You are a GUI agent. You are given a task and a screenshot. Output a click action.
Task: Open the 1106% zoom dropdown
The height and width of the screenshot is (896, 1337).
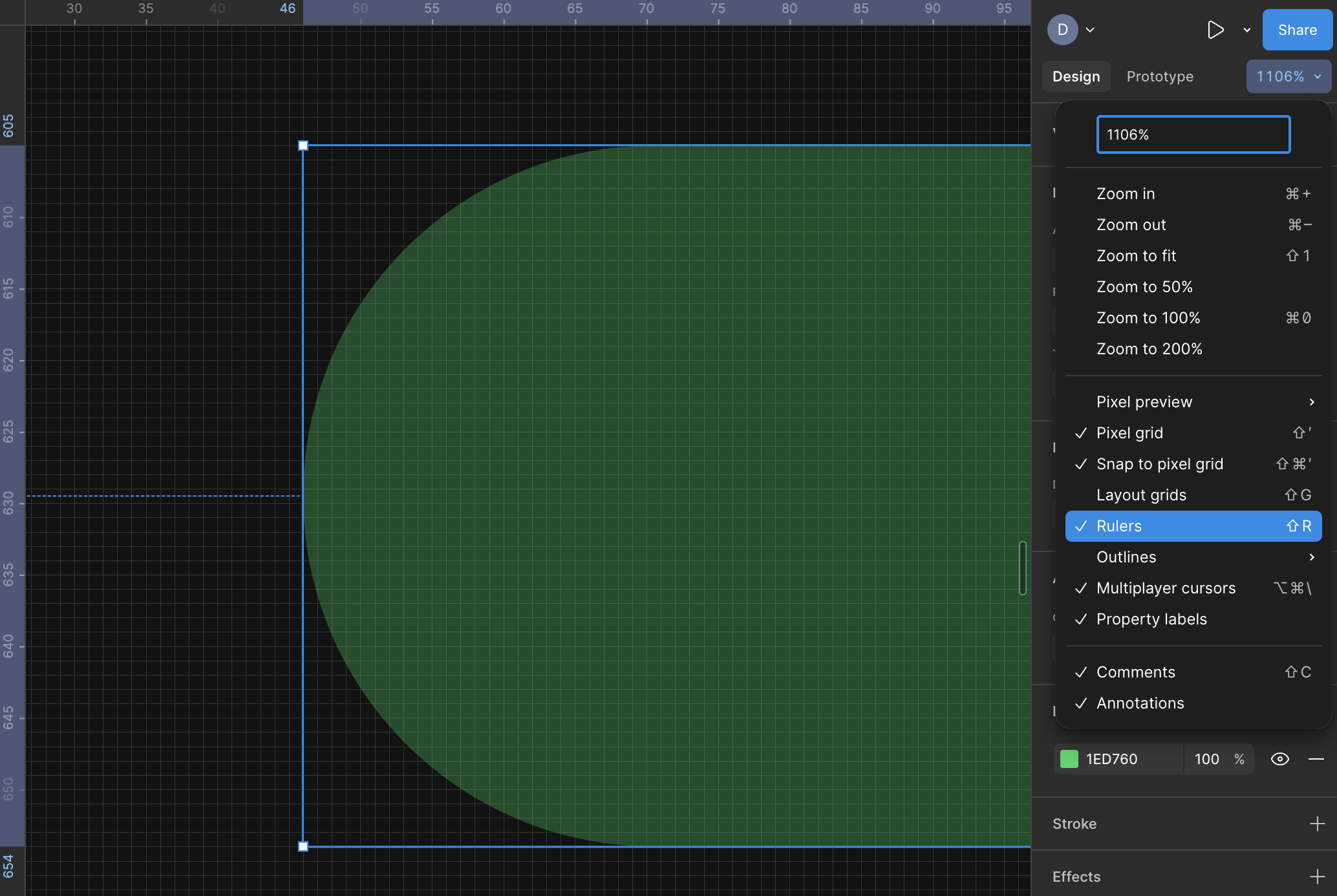[x=1288, y=76]
